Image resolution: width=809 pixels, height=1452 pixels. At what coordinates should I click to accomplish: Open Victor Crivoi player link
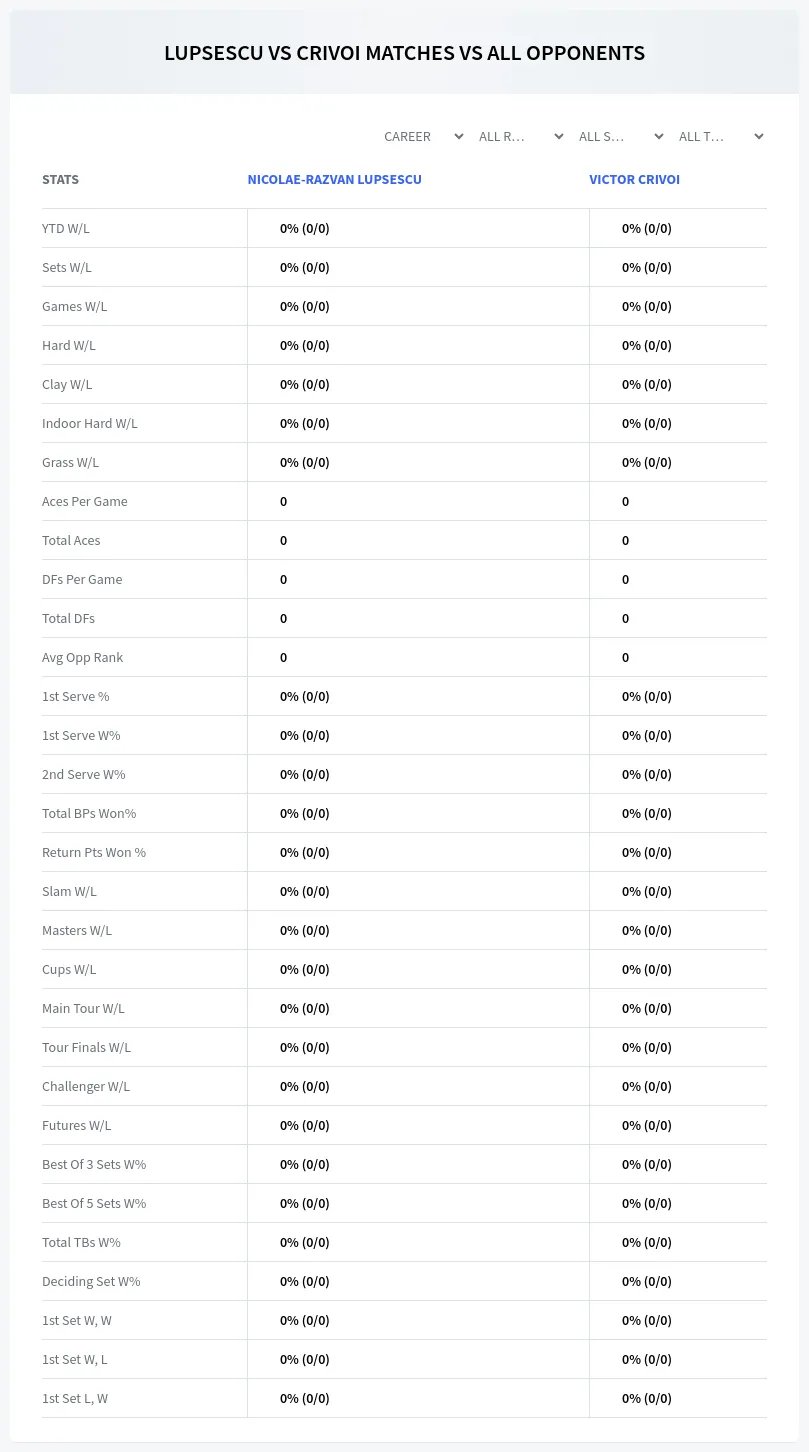(634, 179)
